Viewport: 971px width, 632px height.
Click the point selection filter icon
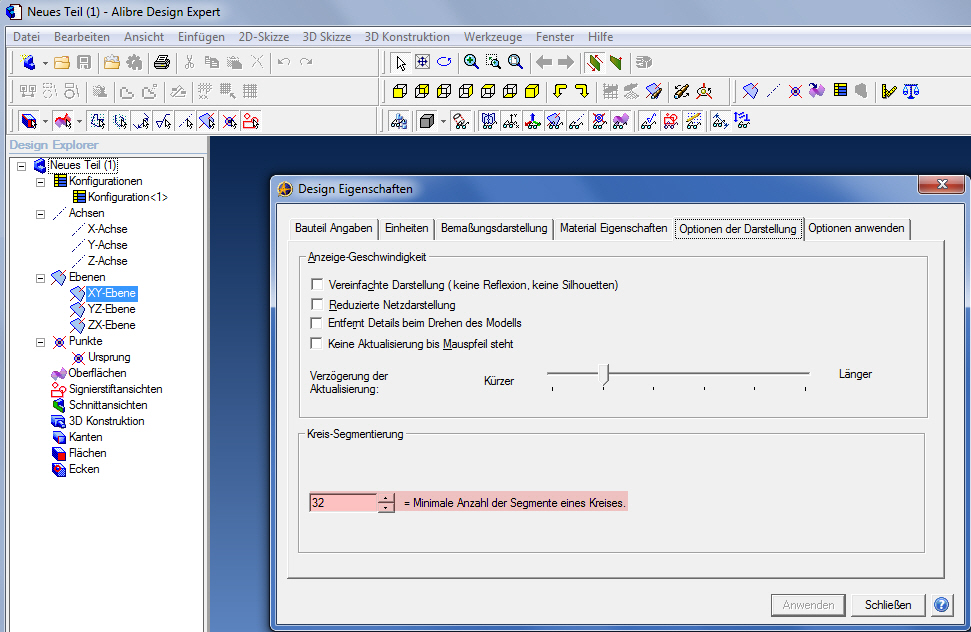pos(229,121)
